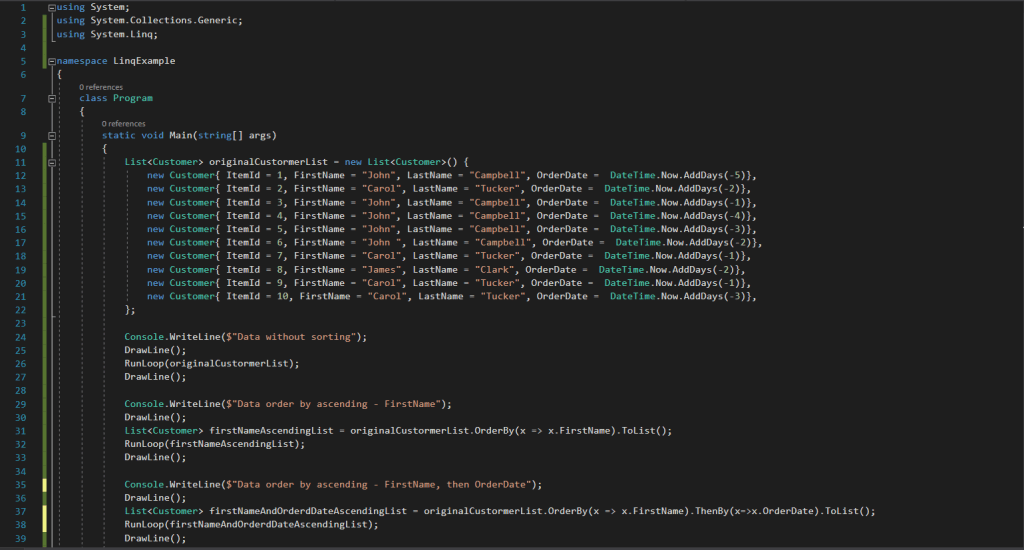1024x550 pixels.
Task: Open "0 references" CodeLens above class Program
Action: pyautogui.click(x=101, y=87)
